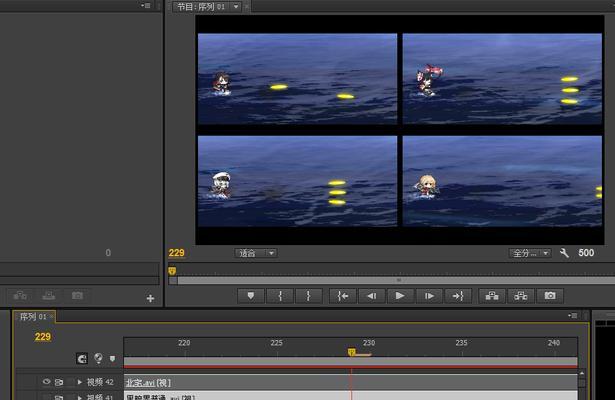Toggle eye visibility for track 视频 42
This screenshot has height=400, width=615.
coord(46,382)
